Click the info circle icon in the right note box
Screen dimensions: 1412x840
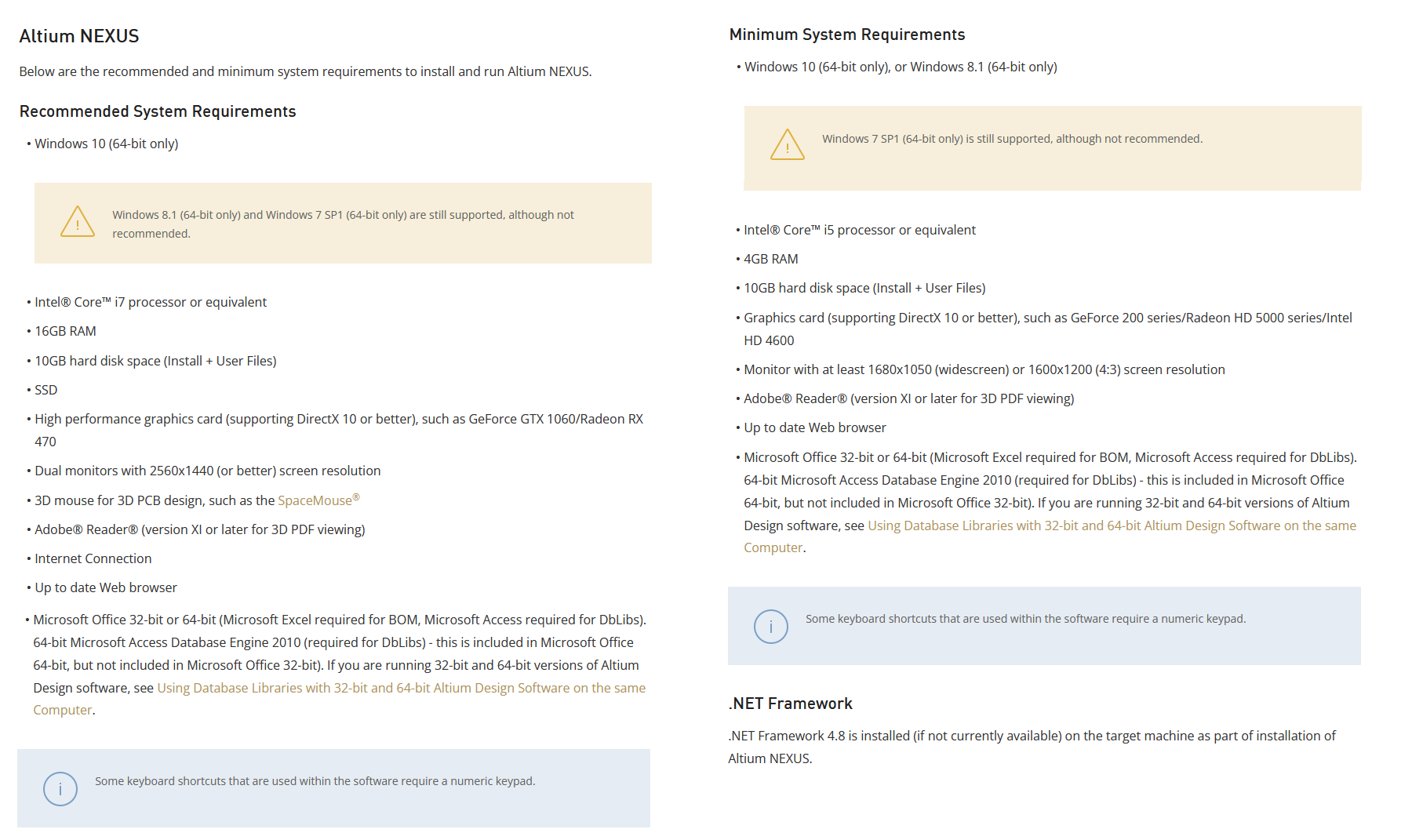click(771, 627)
